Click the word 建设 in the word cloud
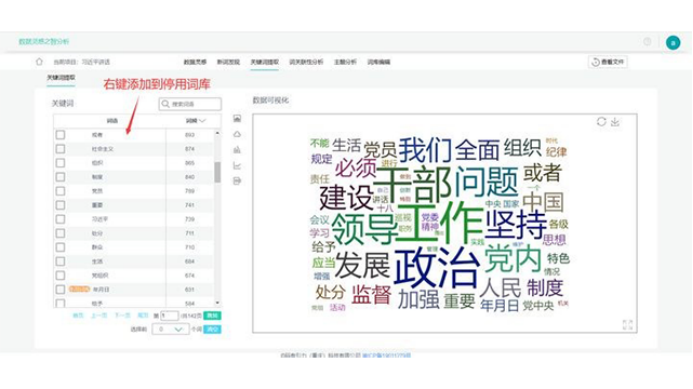This screenshot has height=389, width=693. point(346,197)
